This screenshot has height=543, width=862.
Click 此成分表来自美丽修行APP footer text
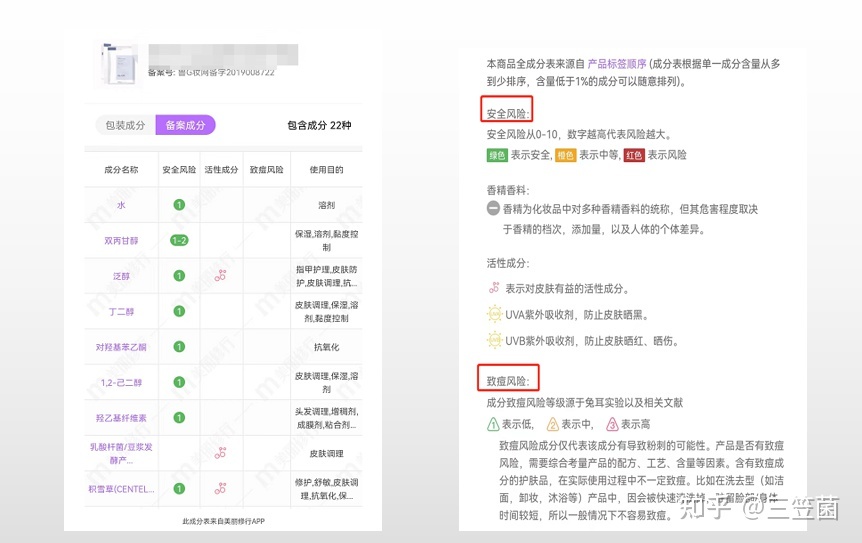tap(224, 521)
